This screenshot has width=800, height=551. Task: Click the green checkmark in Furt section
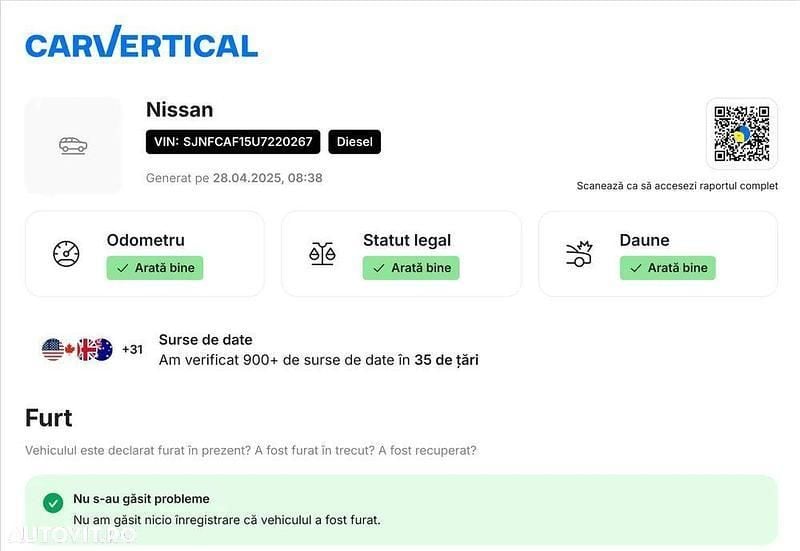pyautogui.click(x=53, y=503)
